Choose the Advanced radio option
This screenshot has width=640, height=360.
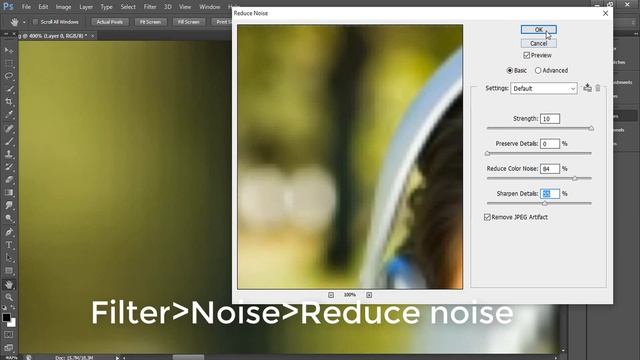click(538, 70)
